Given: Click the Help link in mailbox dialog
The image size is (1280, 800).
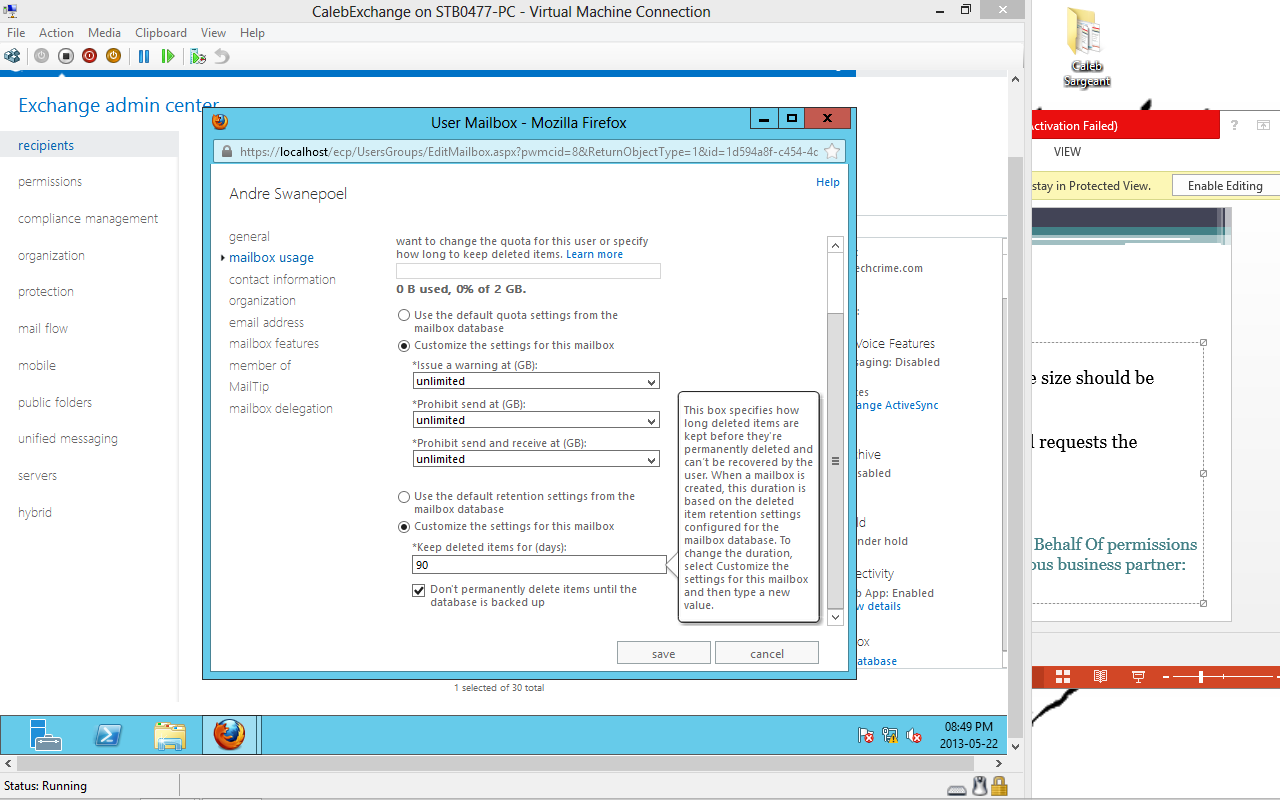Looking at the screenshot, I should click(828, 182).
